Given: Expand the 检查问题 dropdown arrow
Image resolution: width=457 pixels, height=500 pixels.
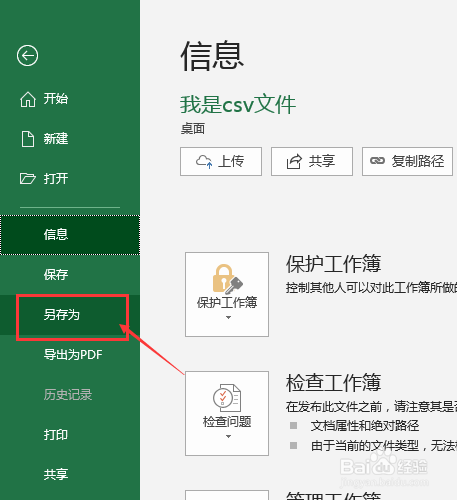Looking at the screenshot, I should tap(228, 437).
